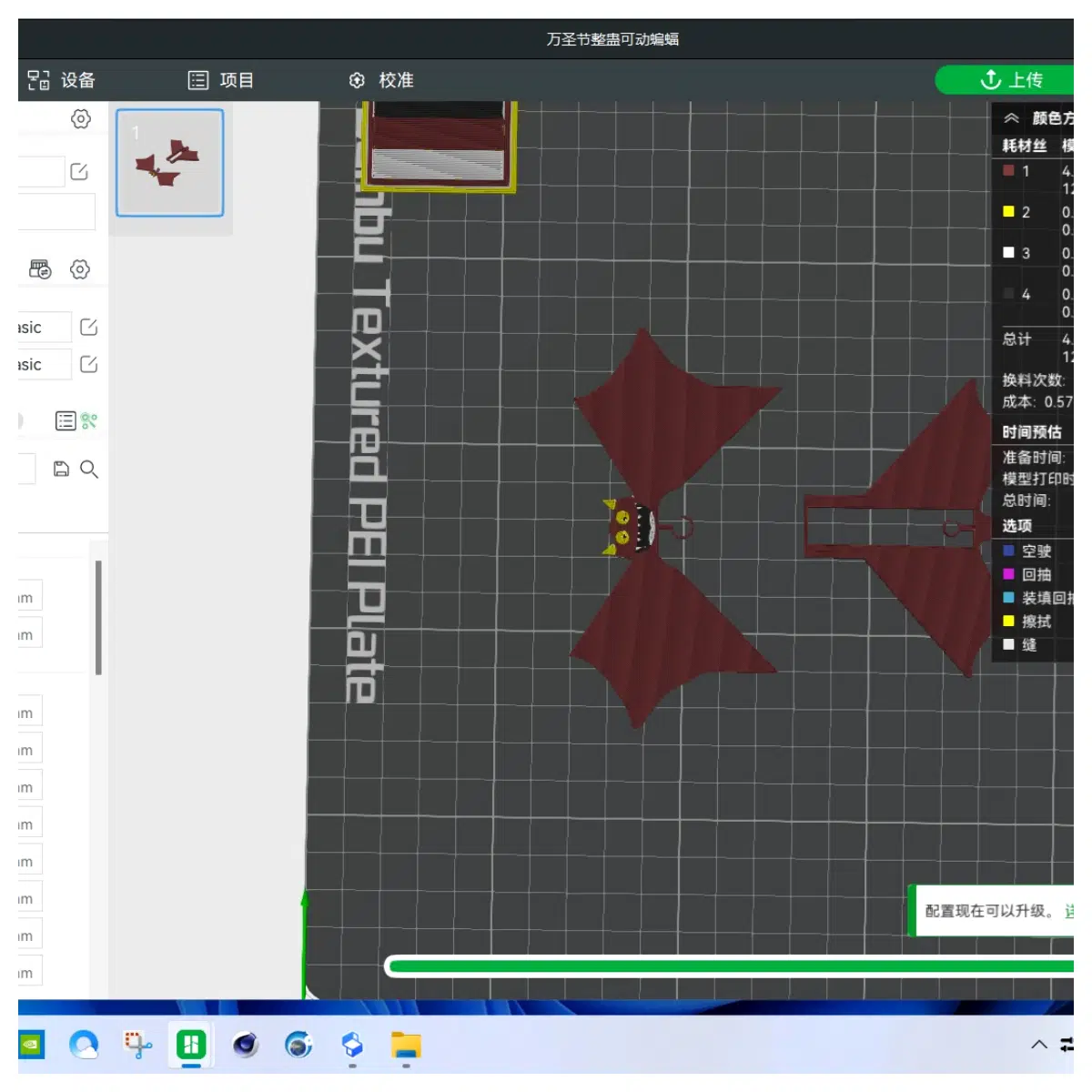Viewport: 1092px width, 1092px height.
Task: Open the second Basic filament dropdown
Action: (45, 365)
